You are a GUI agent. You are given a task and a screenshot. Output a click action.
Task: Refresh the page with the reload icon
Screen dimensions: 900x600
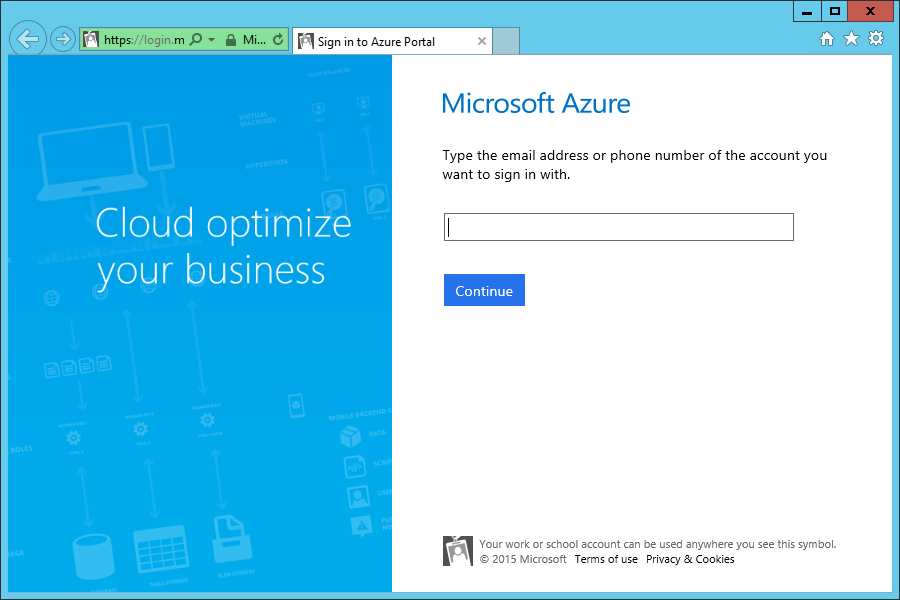pos(278,40)
